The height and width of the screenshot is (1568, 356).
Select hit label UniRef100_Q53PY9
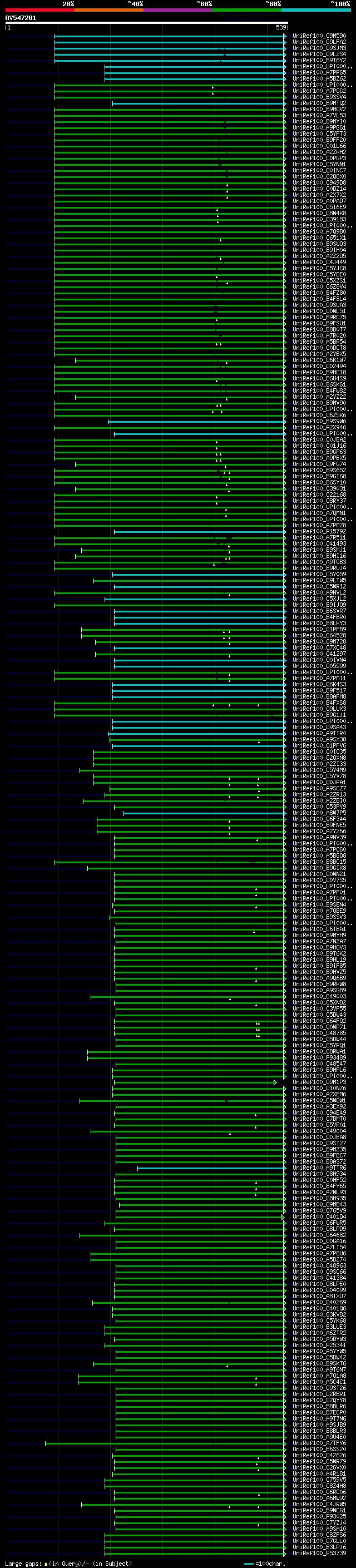[x=319, y=807]
